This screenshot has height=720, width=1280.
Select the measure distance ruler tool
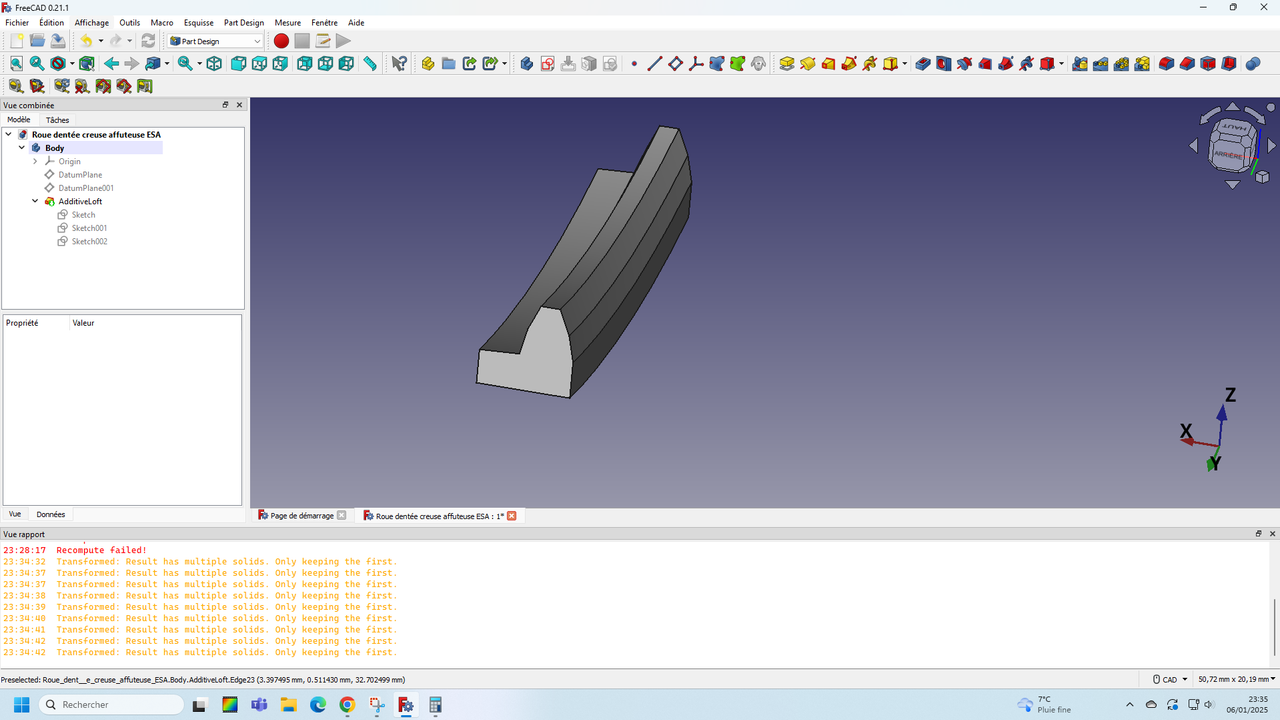(369, 64)
